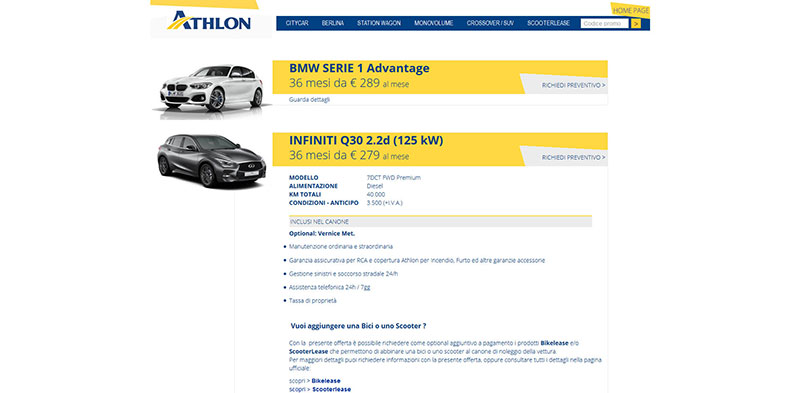Click the Athlon logo

pyautogui.click(x=209, y=21)
